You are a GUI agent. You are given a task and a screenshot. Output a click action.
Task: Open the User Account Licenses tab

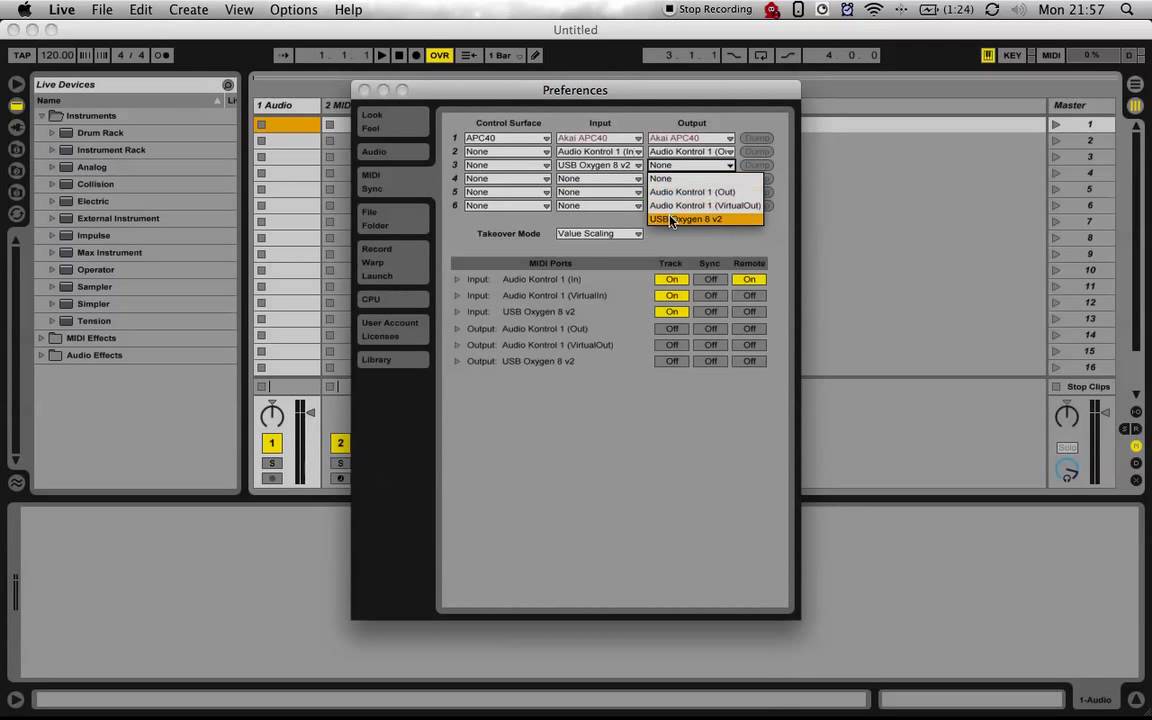click(x=393, y=329)
